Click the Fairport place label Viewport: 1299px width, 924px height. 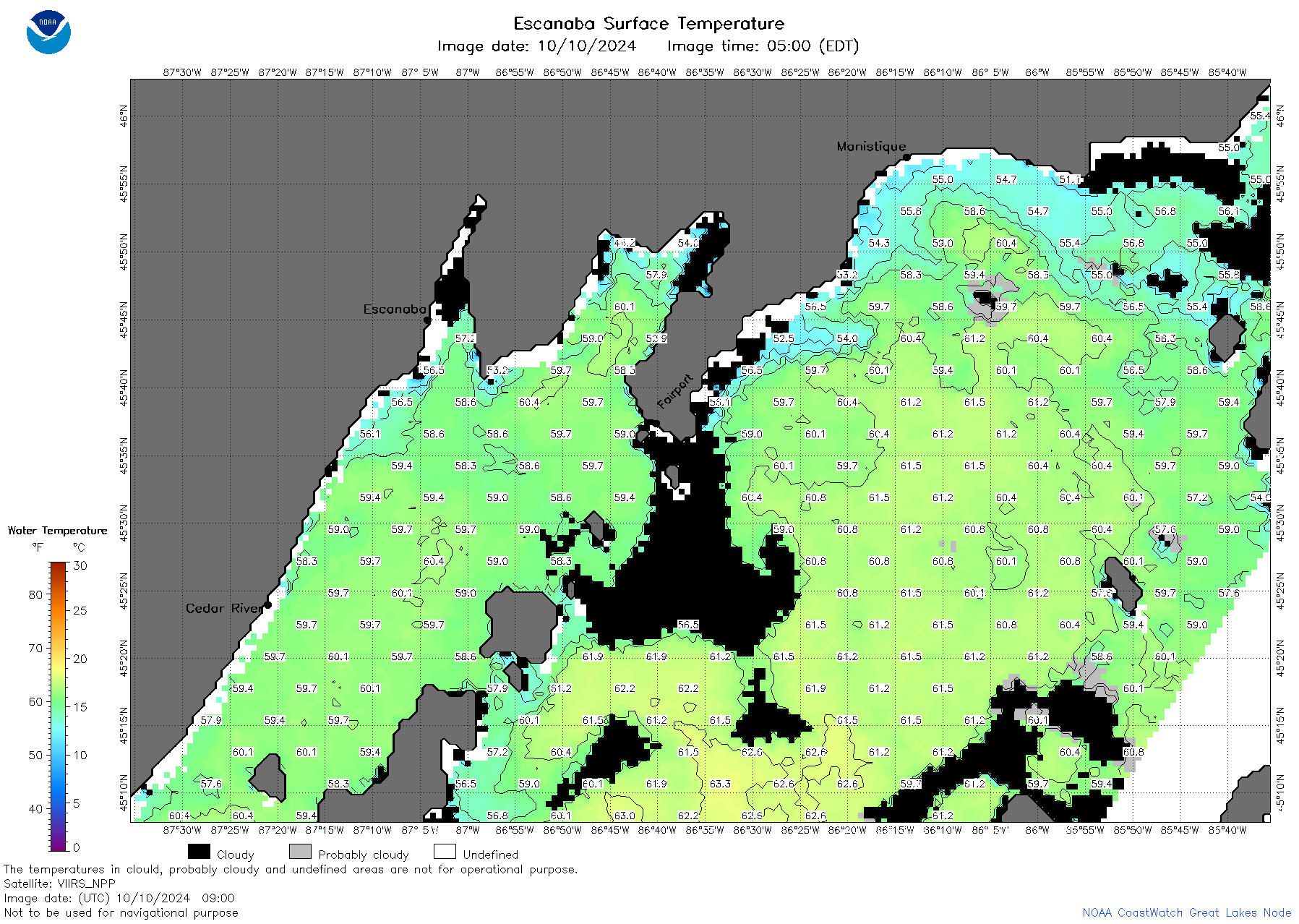coord(675,391)
